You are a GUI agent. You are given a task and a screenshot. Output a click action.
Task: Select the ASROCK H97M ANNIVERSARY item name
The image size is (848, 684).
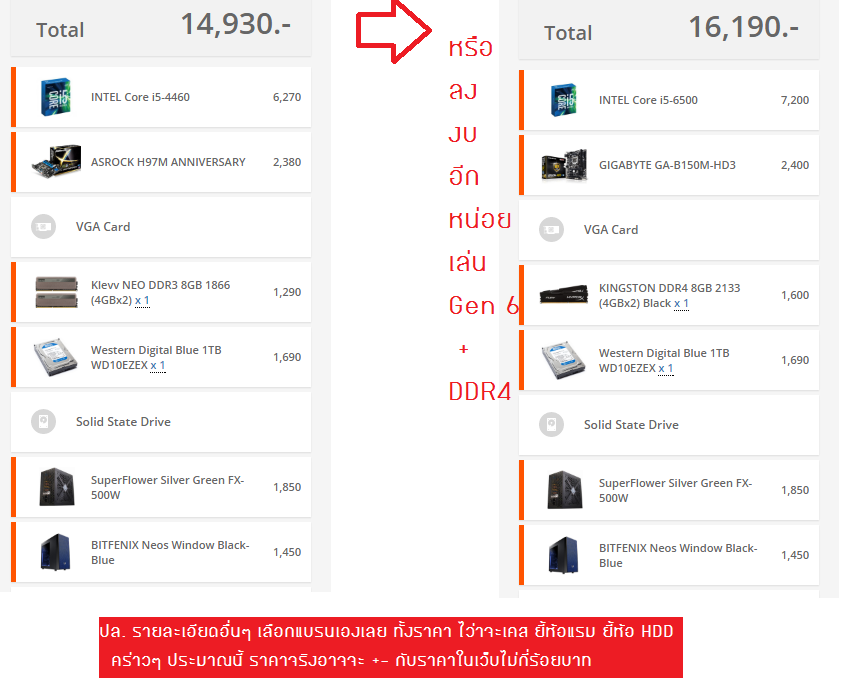pos(168,162)
